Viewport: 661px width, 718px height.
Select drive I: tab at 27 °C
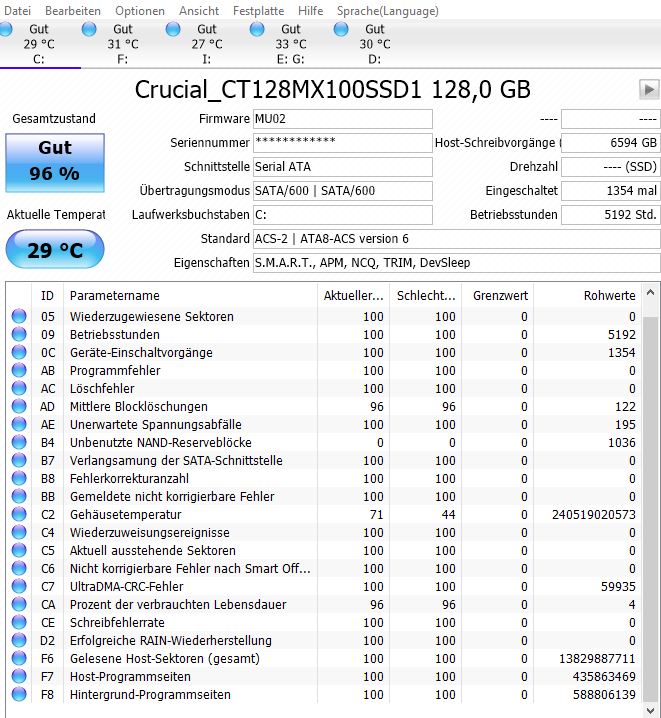click(206, 44)
